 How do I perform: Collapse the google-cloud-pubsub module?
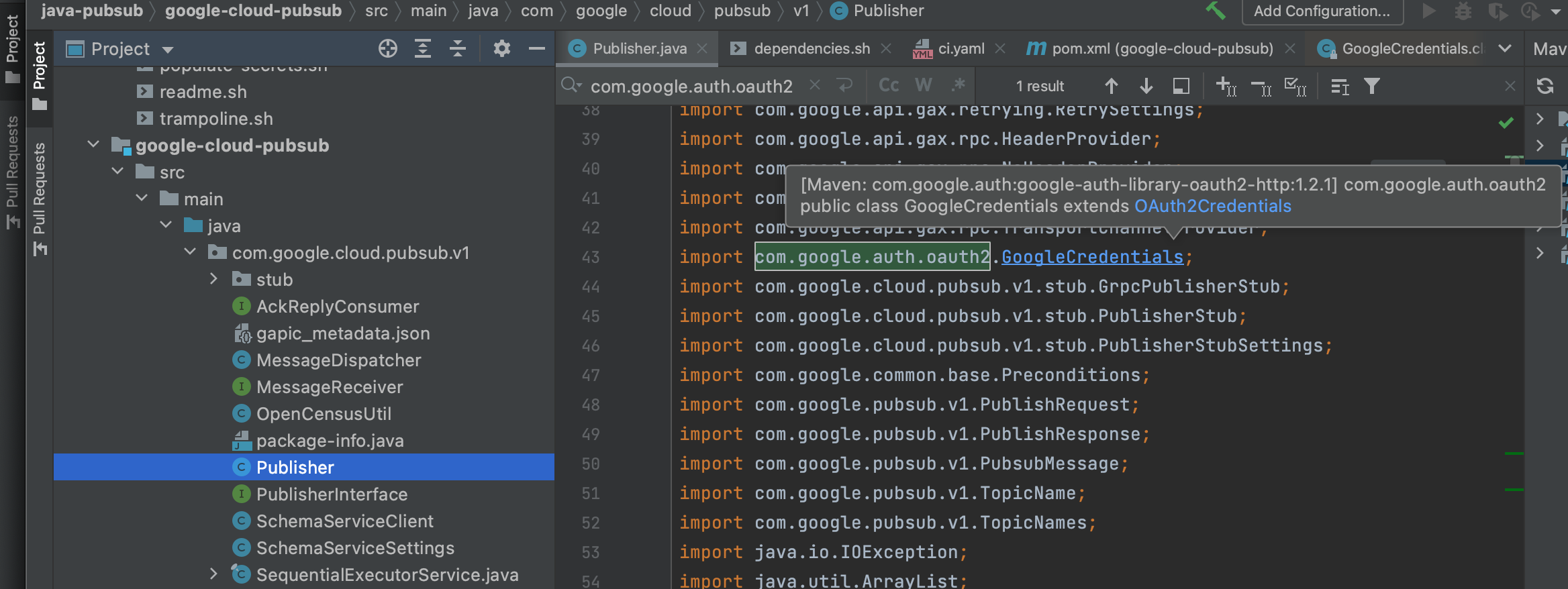(94, 145)
